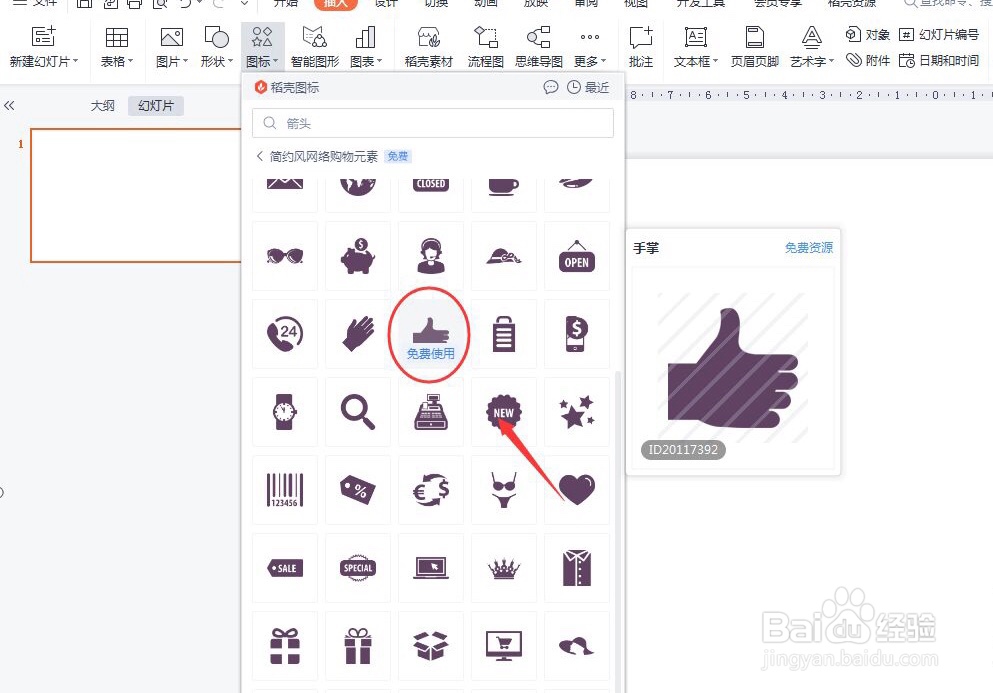
Task: Insert the magnifying glass icon
Action: tap(358, 412)
